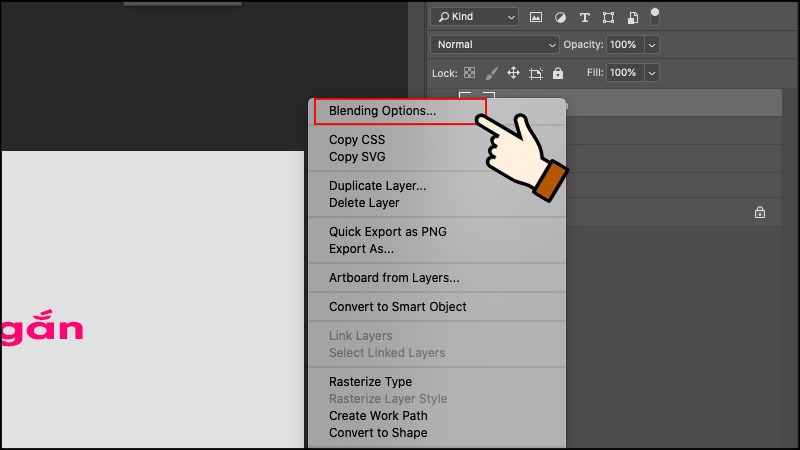The height and width of the screenshot is (450, 800).
Task: Click the pixel layer filter icon
Action: pos(536,17)
